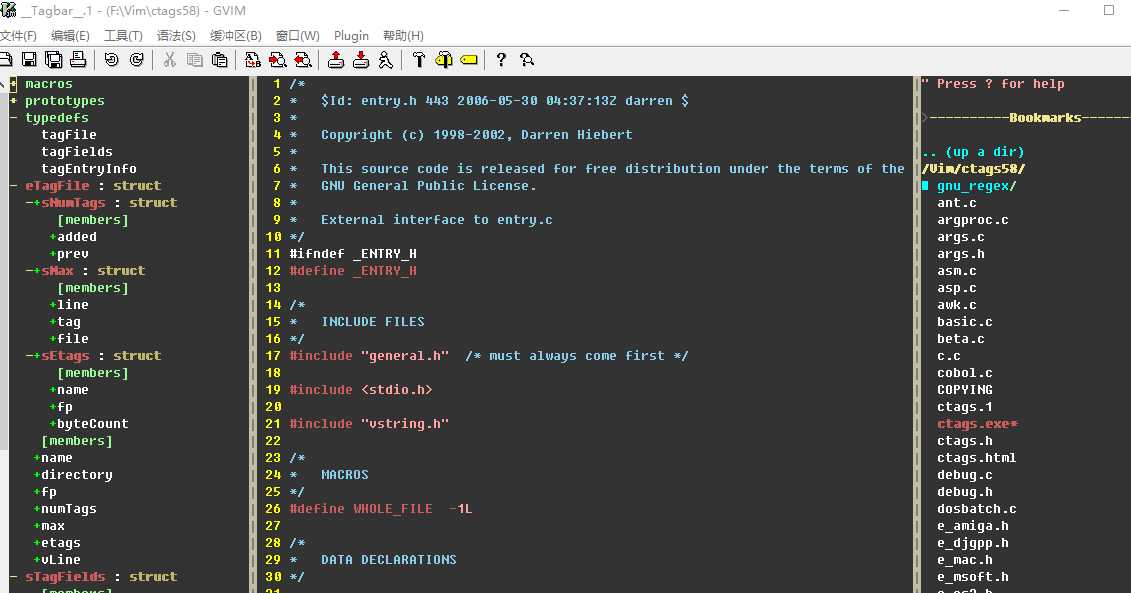Build tags with hammer-and-tag icon
The width and height of the screenshot is (1131, 593).
[x=444, y=60]
